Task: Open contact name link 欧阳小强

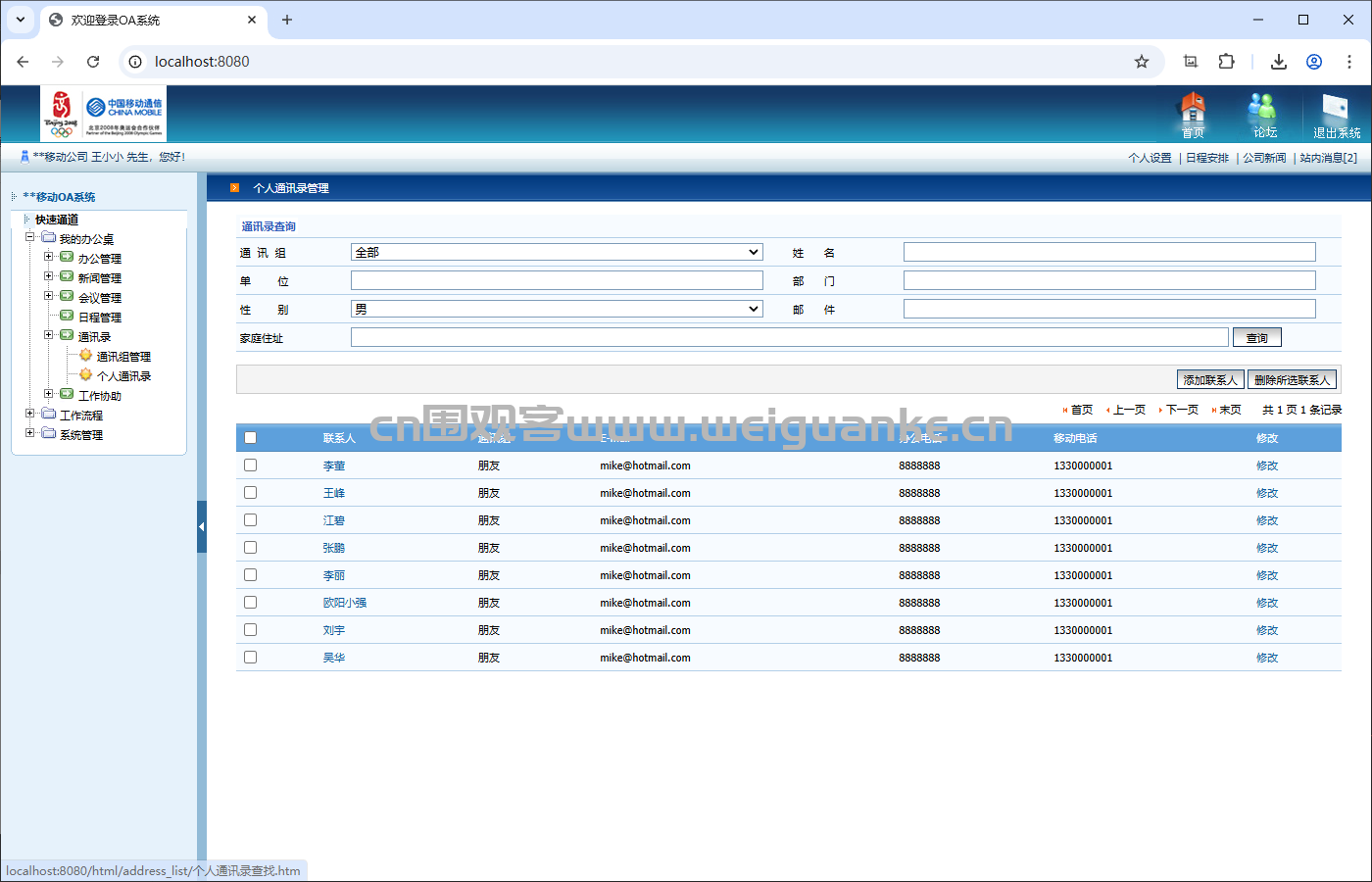Action: click(x=345, y=603)
